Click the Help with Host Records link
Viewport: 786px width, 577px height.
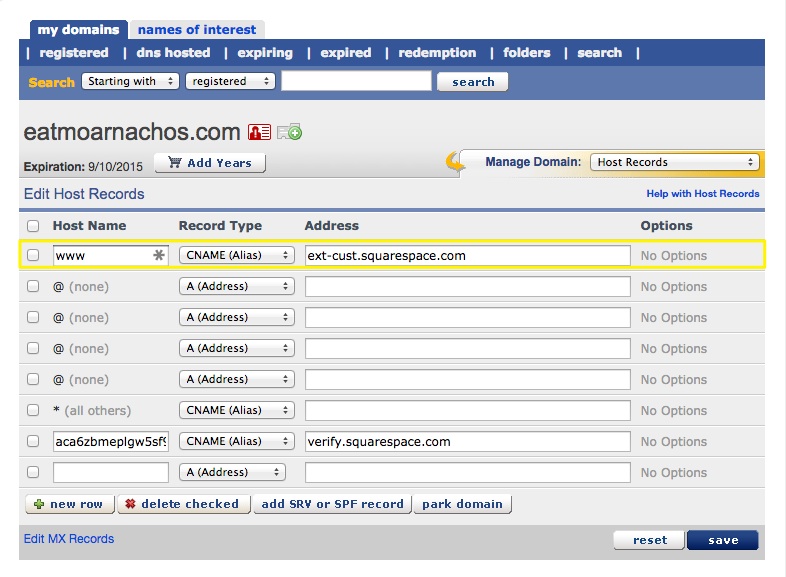coord(703,194)
